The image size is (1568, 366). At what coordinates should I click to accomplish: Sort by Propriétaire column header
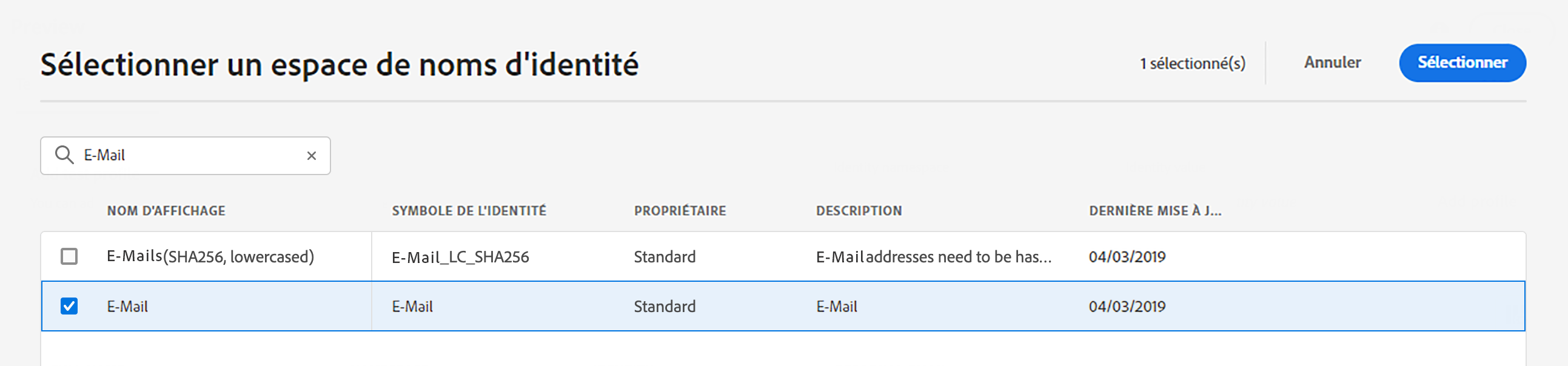tap(680, 211)
